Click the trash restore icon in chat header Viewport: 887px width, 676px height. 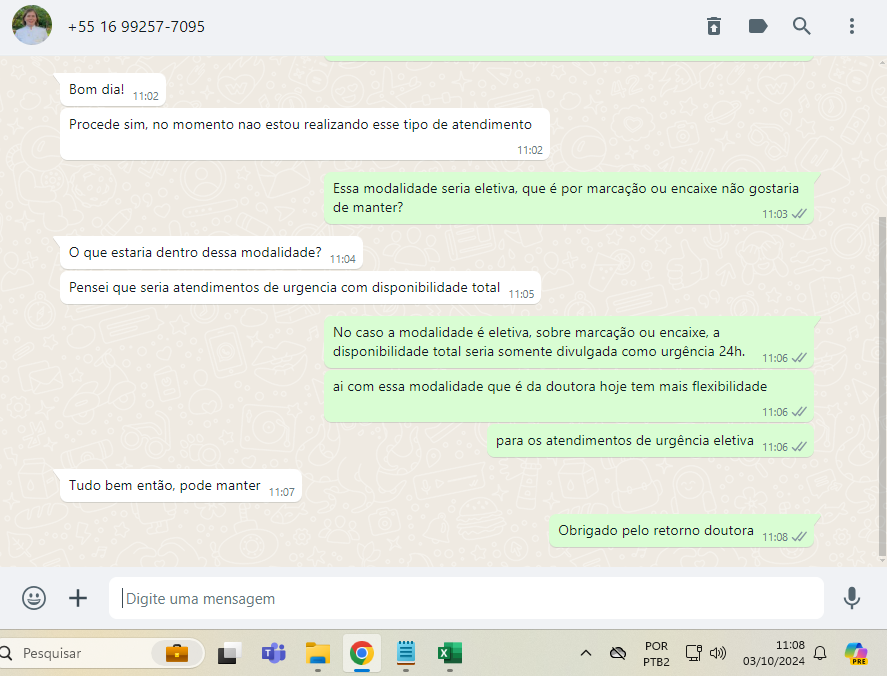point(713,26)
